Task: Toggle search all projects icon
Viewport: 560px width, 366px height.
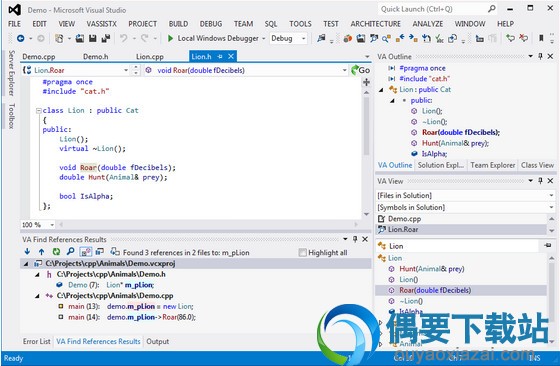Action: click(100, 252)
